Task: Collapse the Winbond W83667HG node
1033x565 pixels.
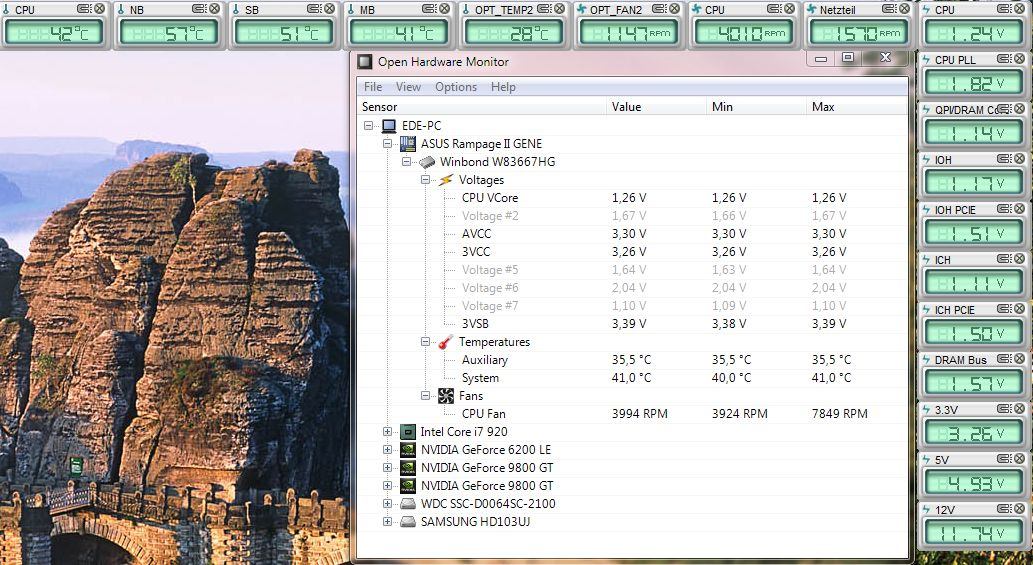Action: tap(406, 162)
